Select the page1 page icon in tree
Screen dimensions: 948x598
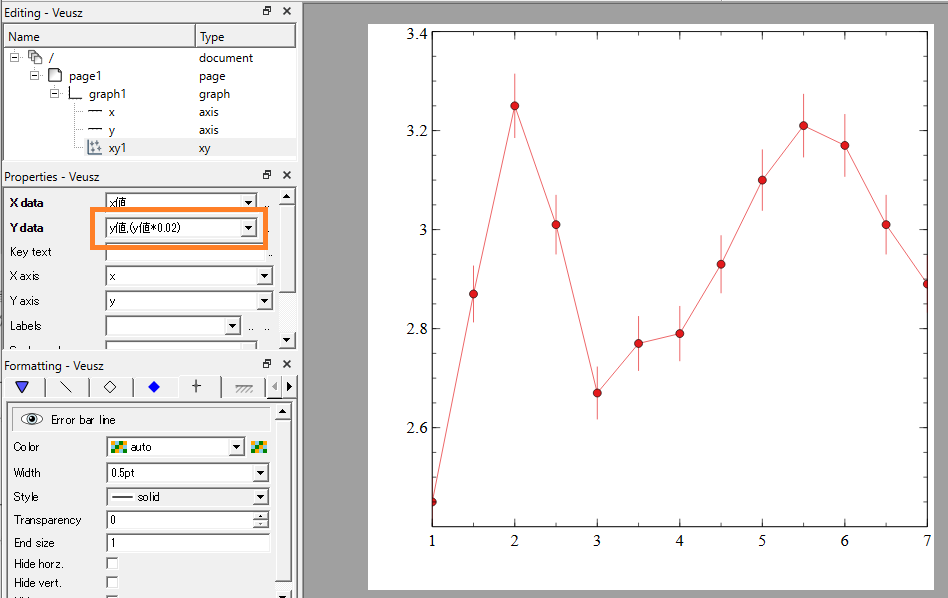[x=55, y=76]
